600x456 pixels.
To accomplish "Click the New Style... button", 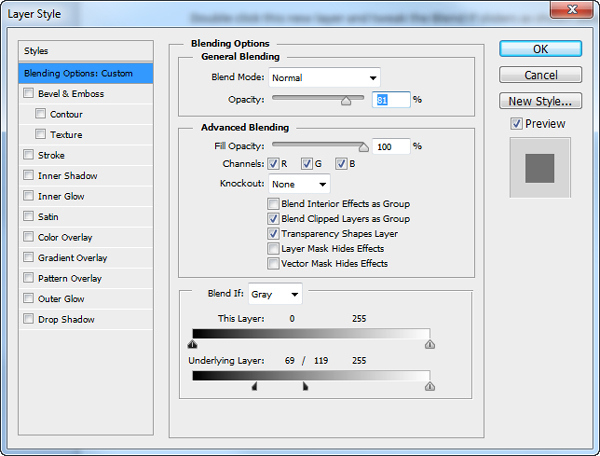I will point(540,101).
